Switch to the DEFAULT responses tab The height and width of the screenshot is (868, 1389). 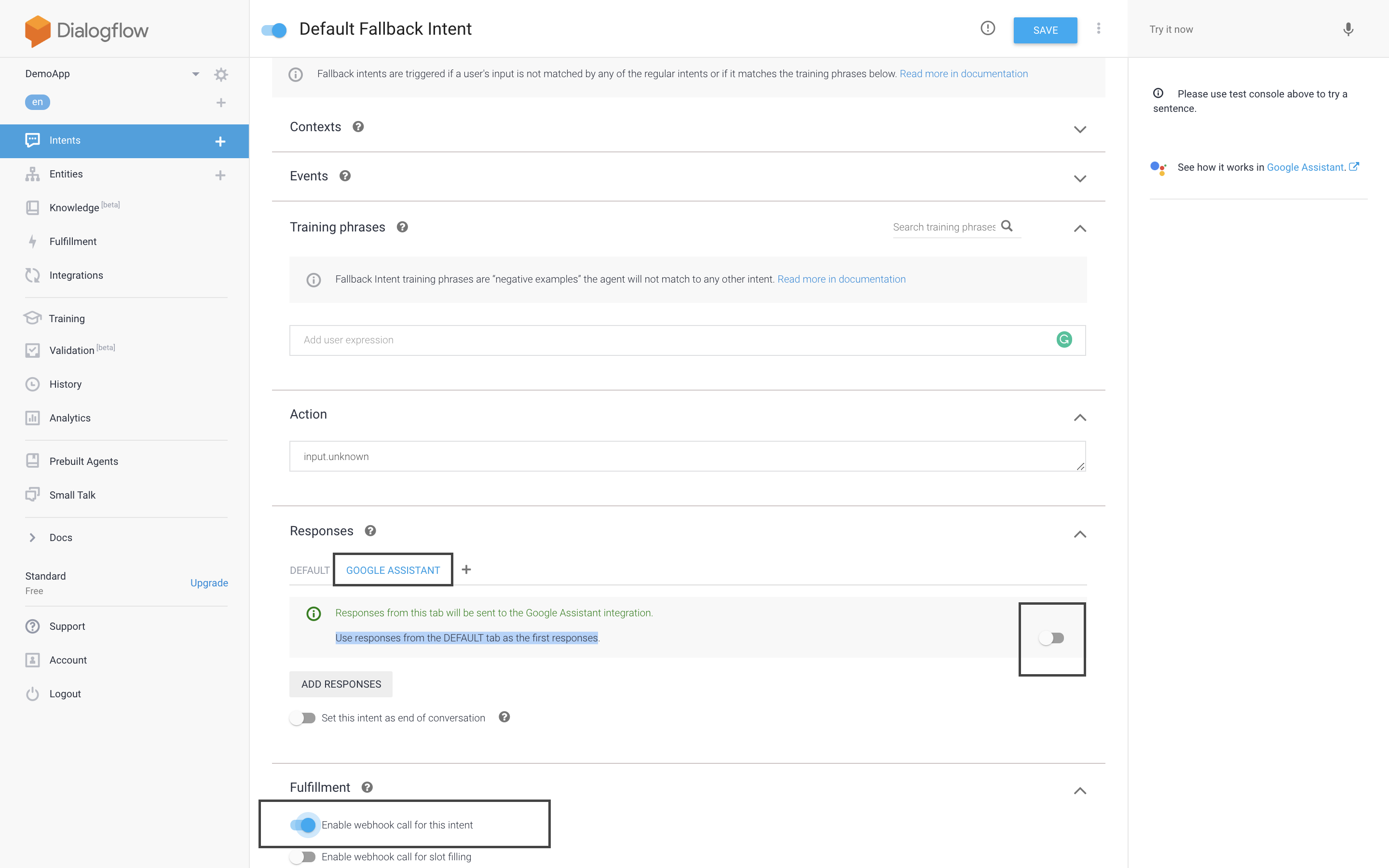pyautogui.click(x=309, y=570)
